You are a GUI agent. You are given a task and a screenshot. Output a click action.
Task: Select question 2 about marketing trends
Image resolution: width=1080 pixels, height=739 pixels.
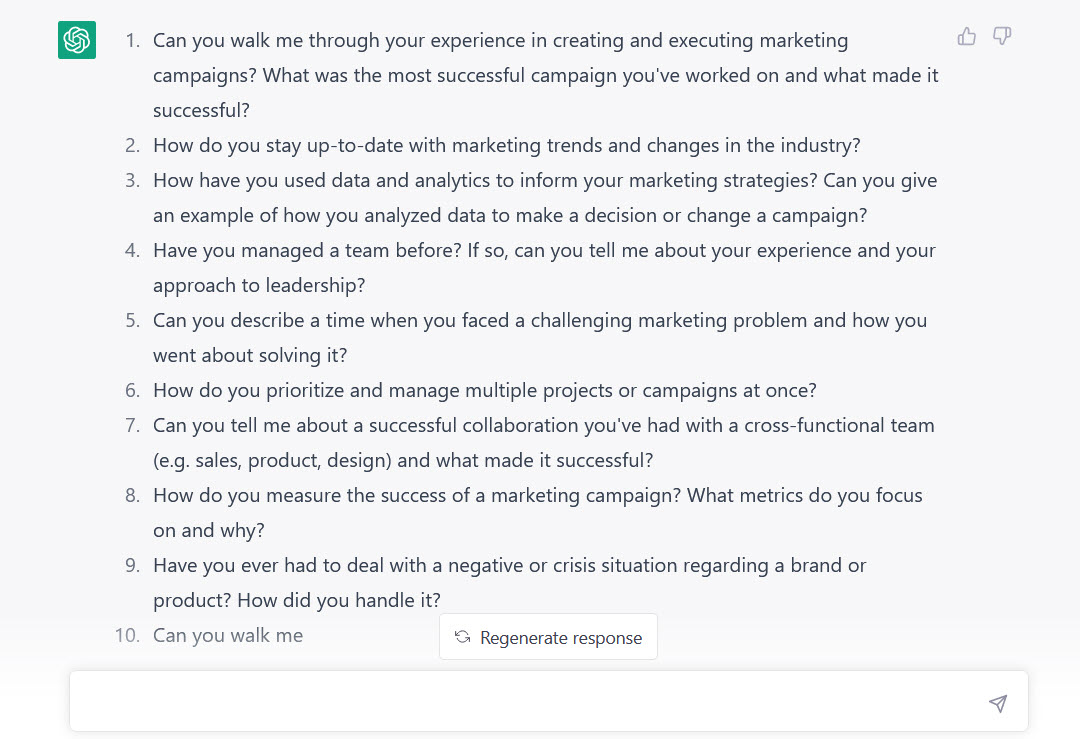507,145
